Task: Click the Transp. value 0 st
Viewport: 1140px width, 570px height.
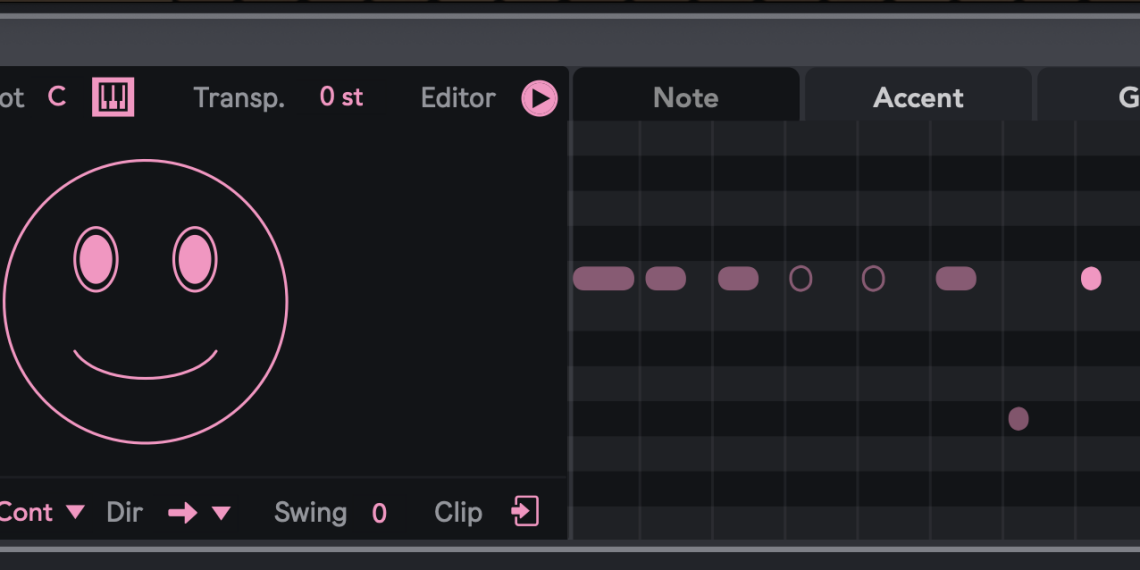Action: click(x=341, y=98)
